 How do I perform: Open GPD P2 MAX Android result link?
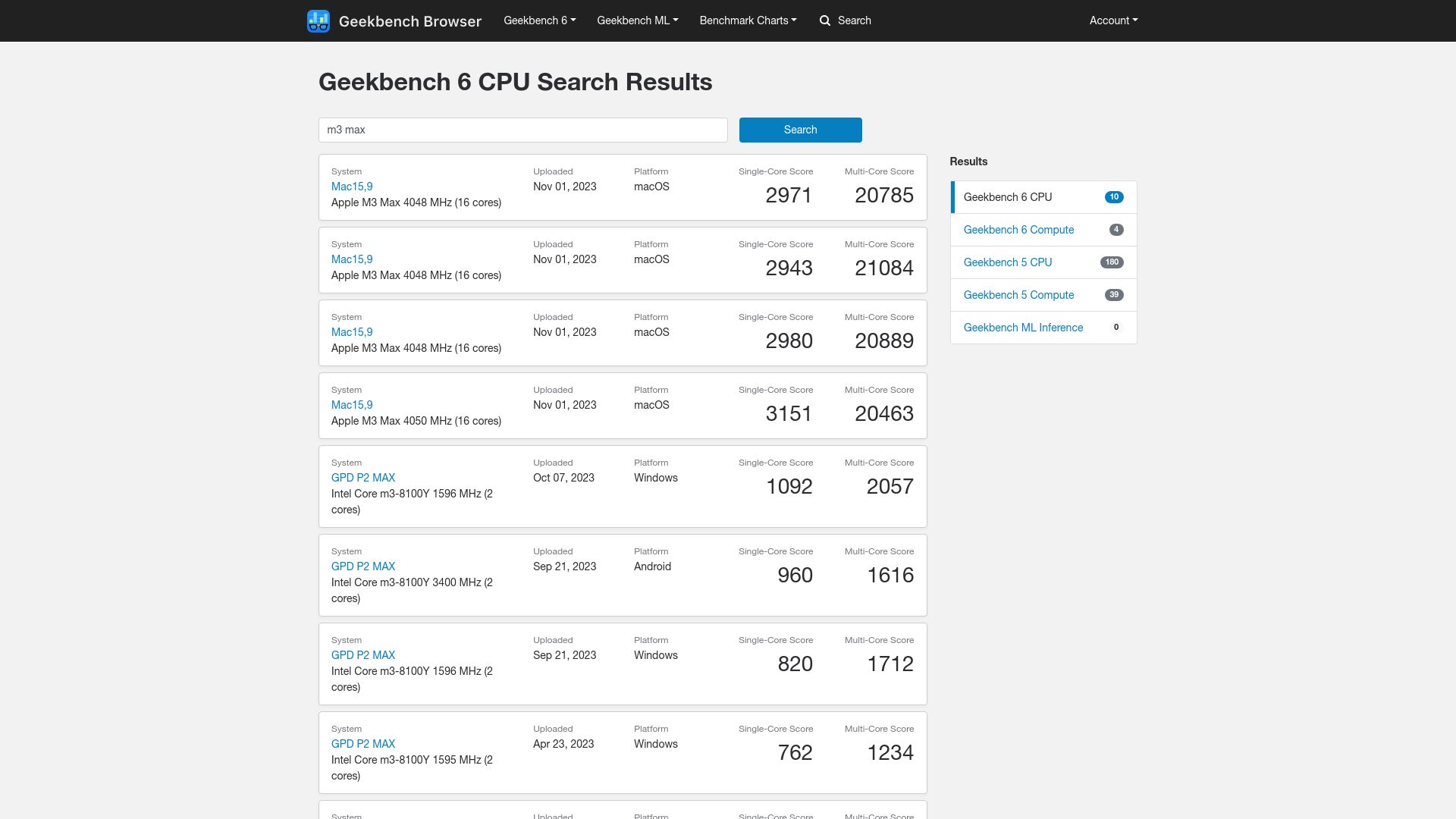tap(363, 566)
